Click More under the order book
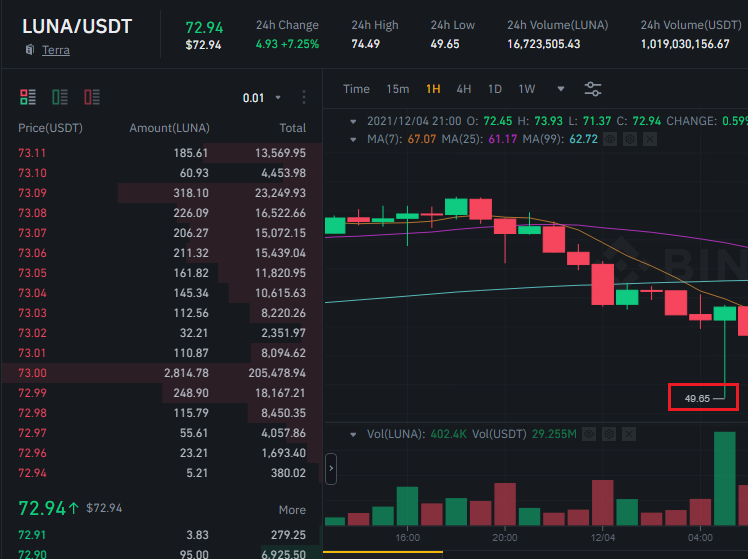Image resolution: width=748 pixels, height=559 pixels. pos(292,510)
